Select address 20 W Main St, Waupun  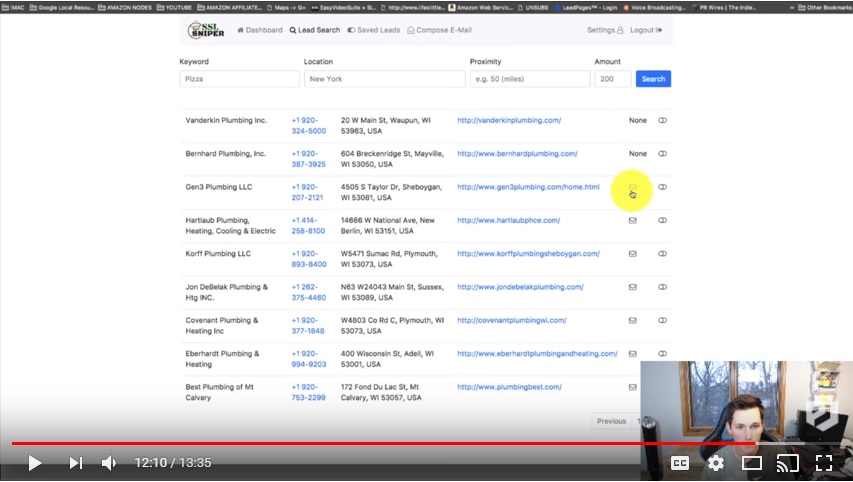tap(386, 126)
